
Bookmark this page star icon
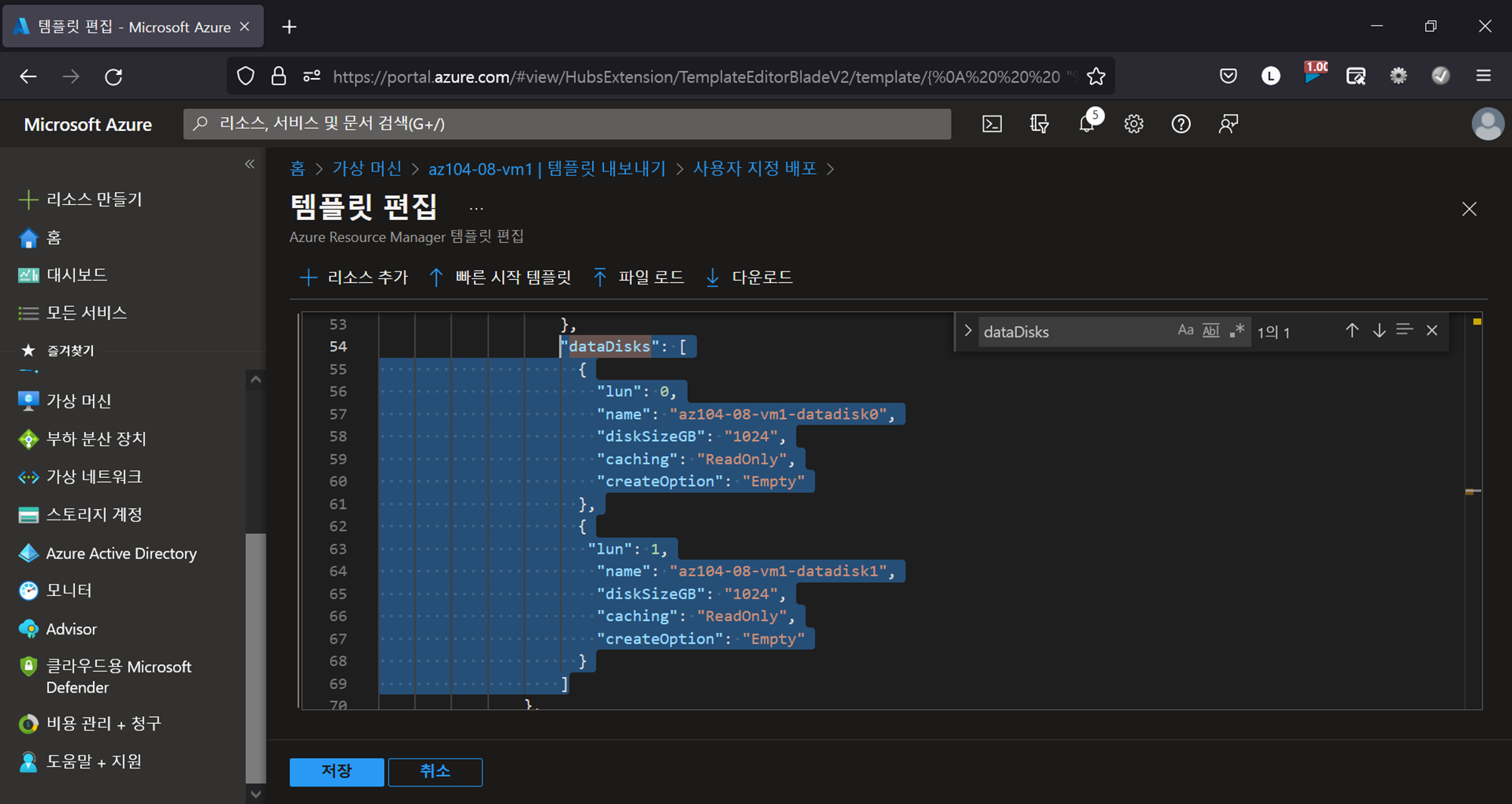(x=1095, y=76)
